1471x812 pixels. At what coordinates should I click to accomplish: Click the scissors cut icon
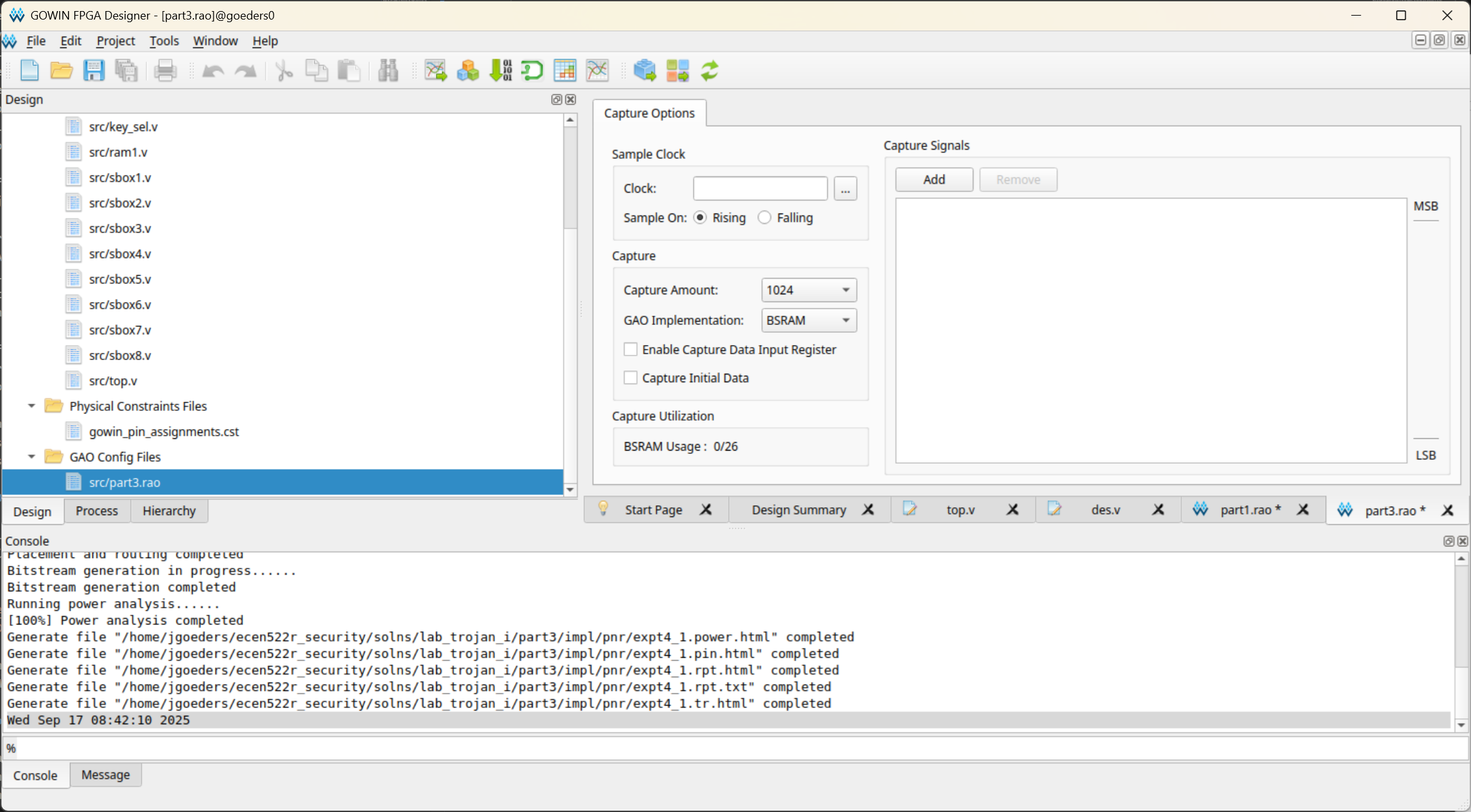285,70
